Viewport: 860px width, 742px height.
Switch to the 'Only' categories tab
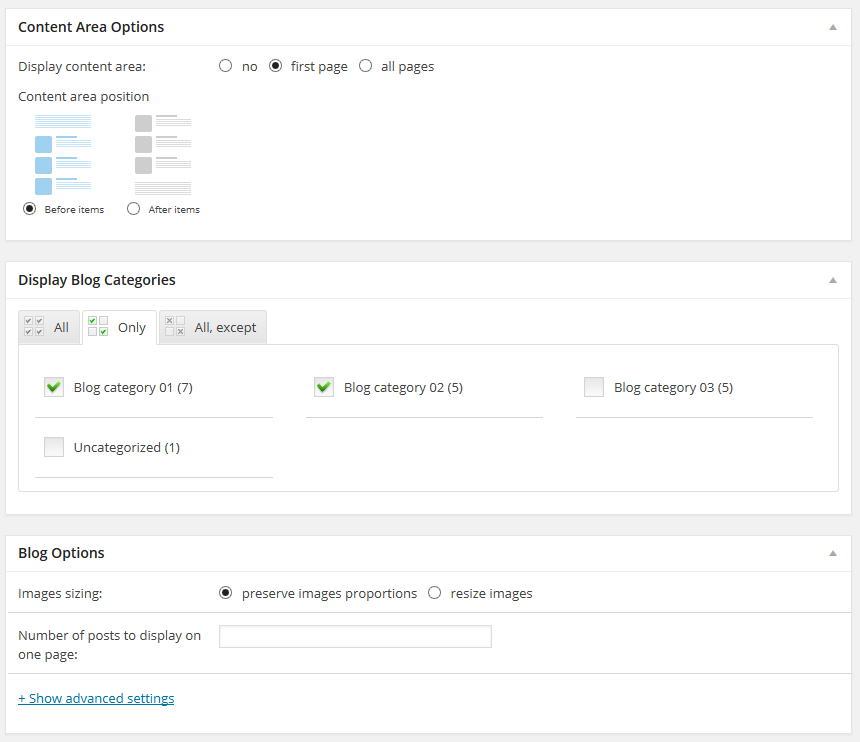(119, 327)
